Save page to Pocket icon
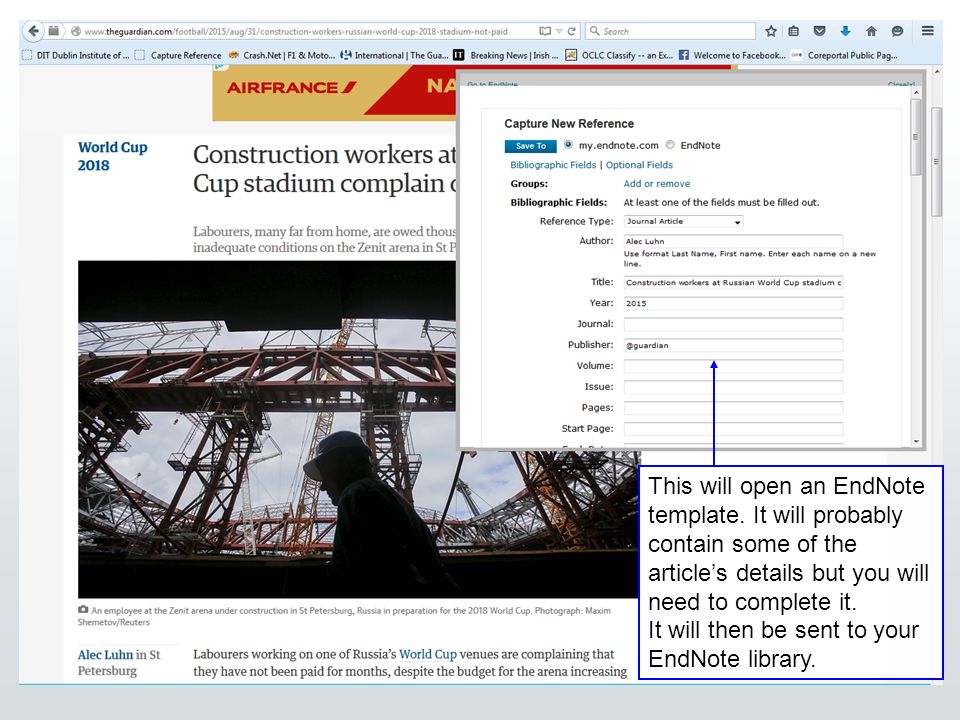Viewport: 960px width, 720px height. [819, 31]
